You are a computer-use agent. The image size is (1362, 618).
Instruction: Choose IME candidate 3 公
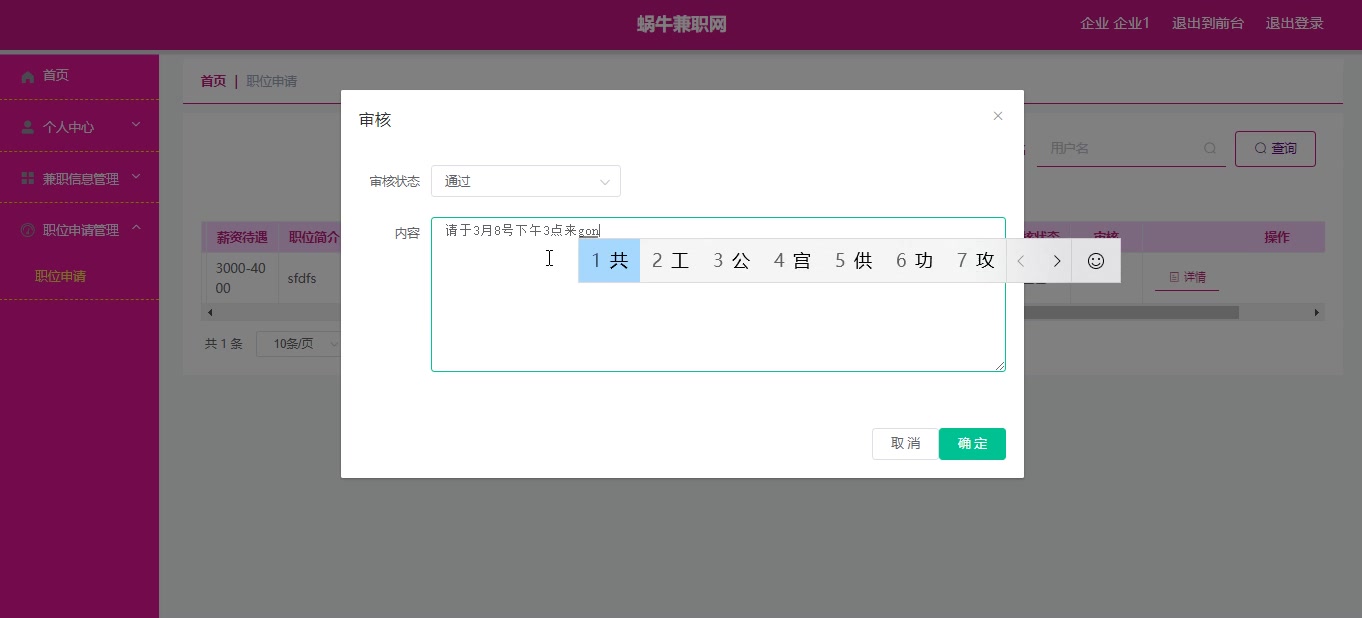pyautogui.click(x=731, y=261)
